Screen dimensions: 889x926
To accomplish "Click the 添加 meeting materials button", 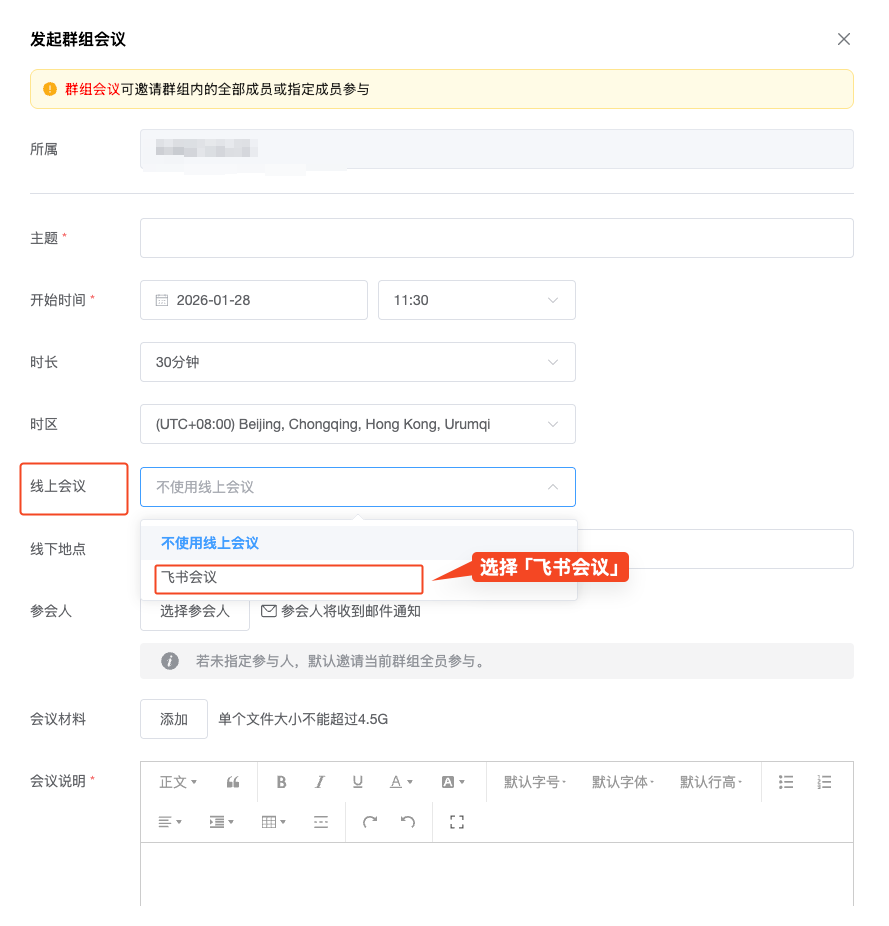I will [x=174, y=719].
